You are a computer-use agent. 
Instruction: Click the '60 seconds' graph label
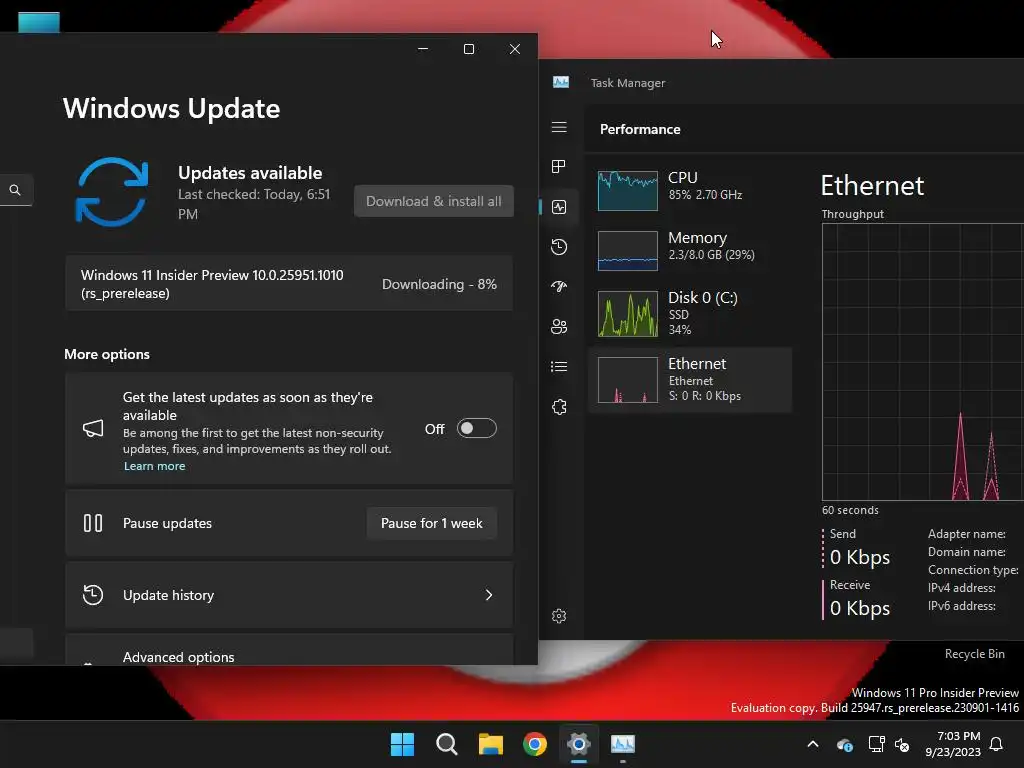850,510
